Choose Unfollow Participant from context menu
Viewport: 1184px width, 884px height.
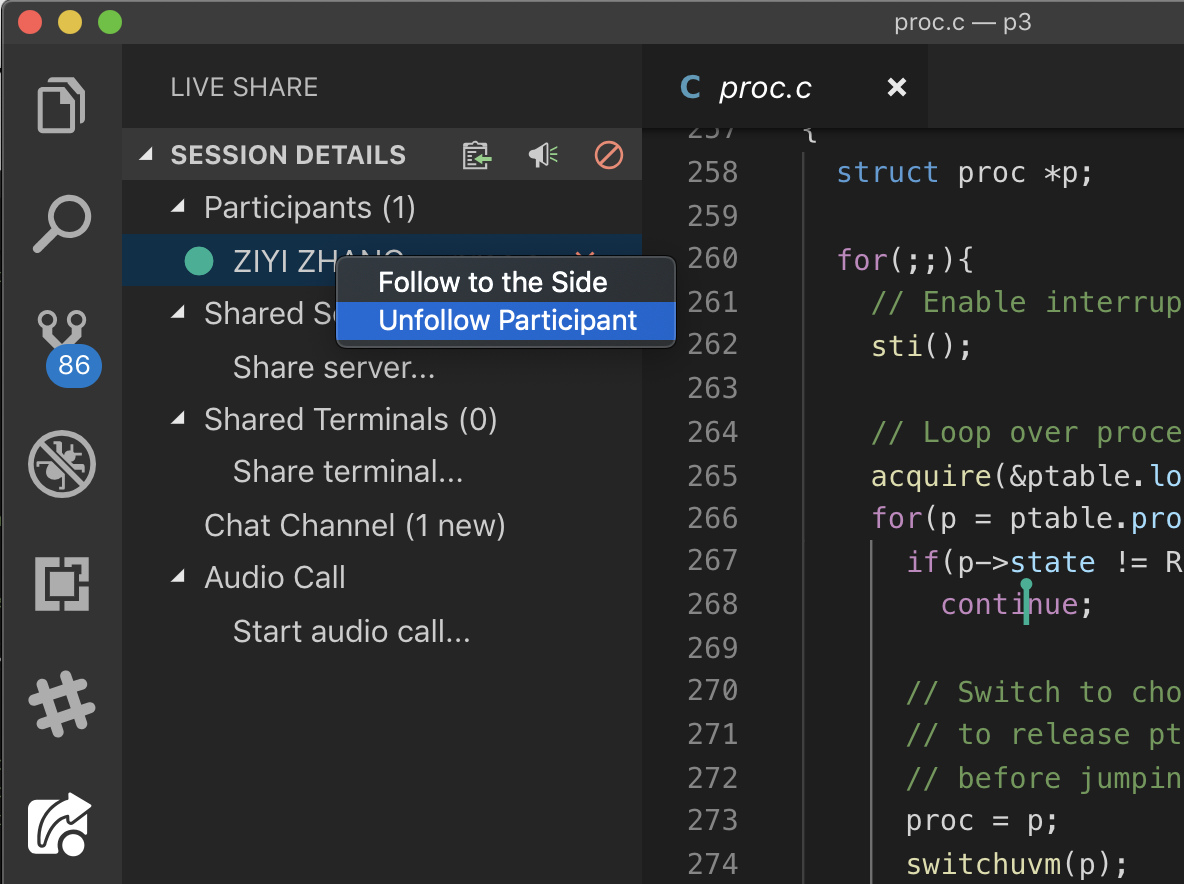507,321
